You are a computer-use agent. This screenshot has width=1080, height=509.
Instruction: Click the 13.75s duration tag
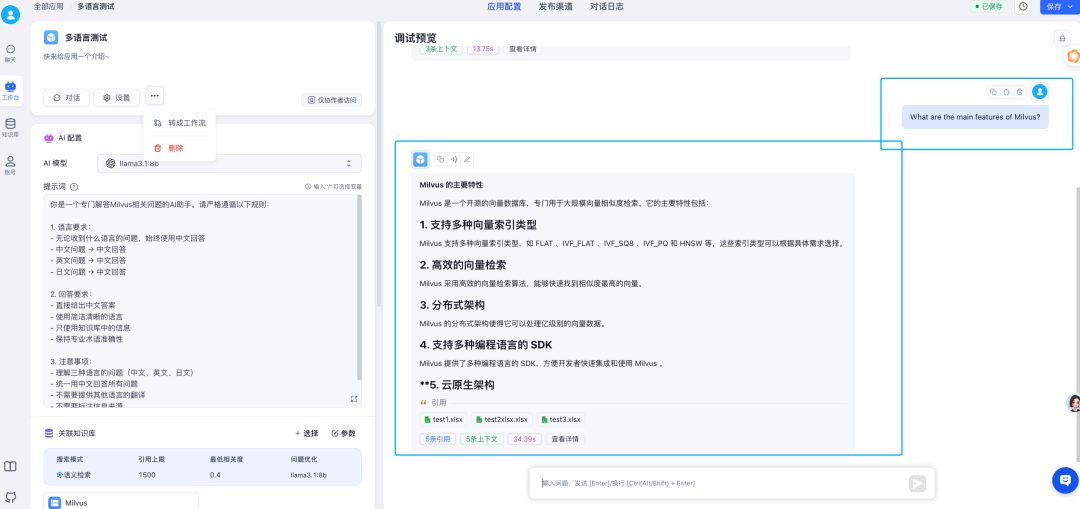tap(484, 50)
